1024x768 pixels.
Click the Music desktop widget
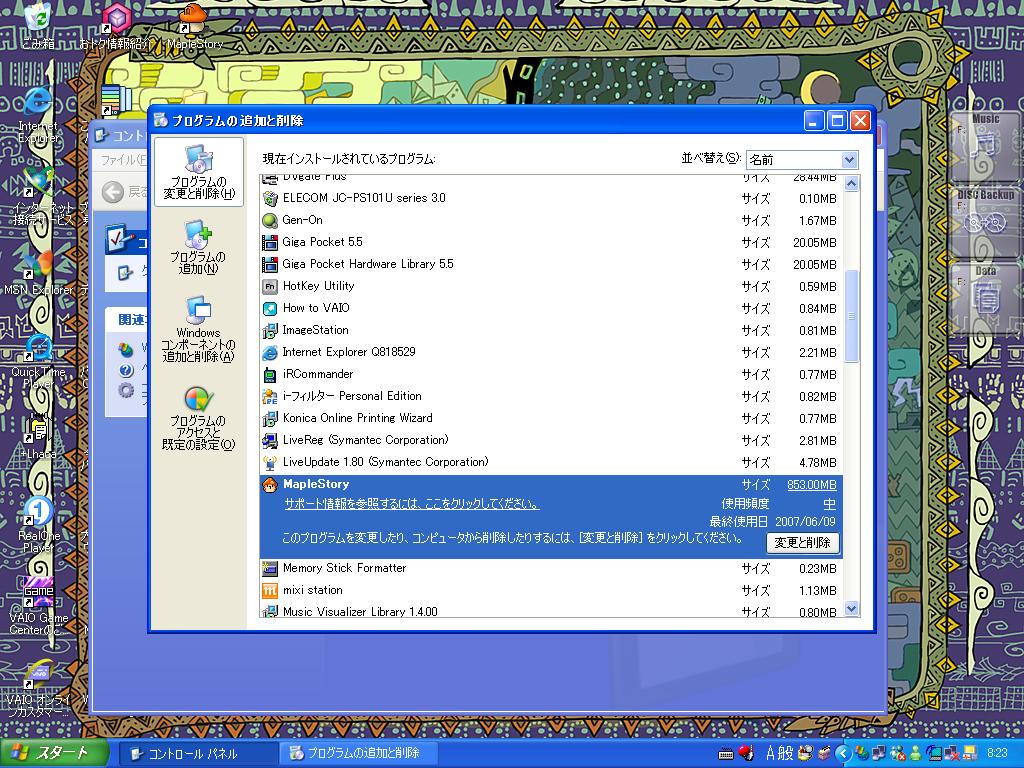985,147
